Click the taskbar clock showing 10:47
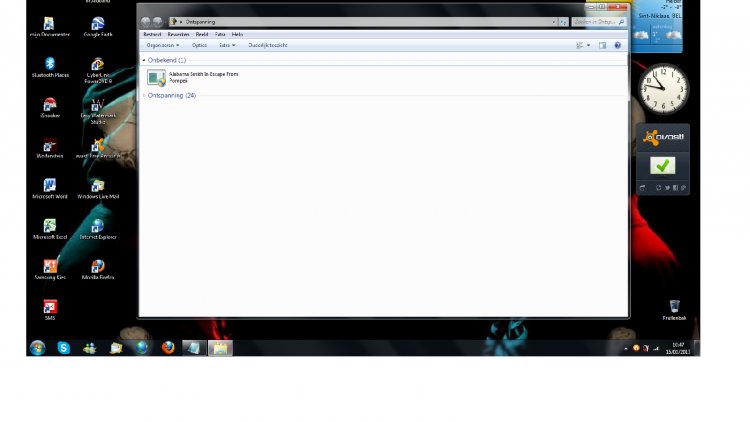The width and height of the screenshot is (750, 422). coord(678,348)
